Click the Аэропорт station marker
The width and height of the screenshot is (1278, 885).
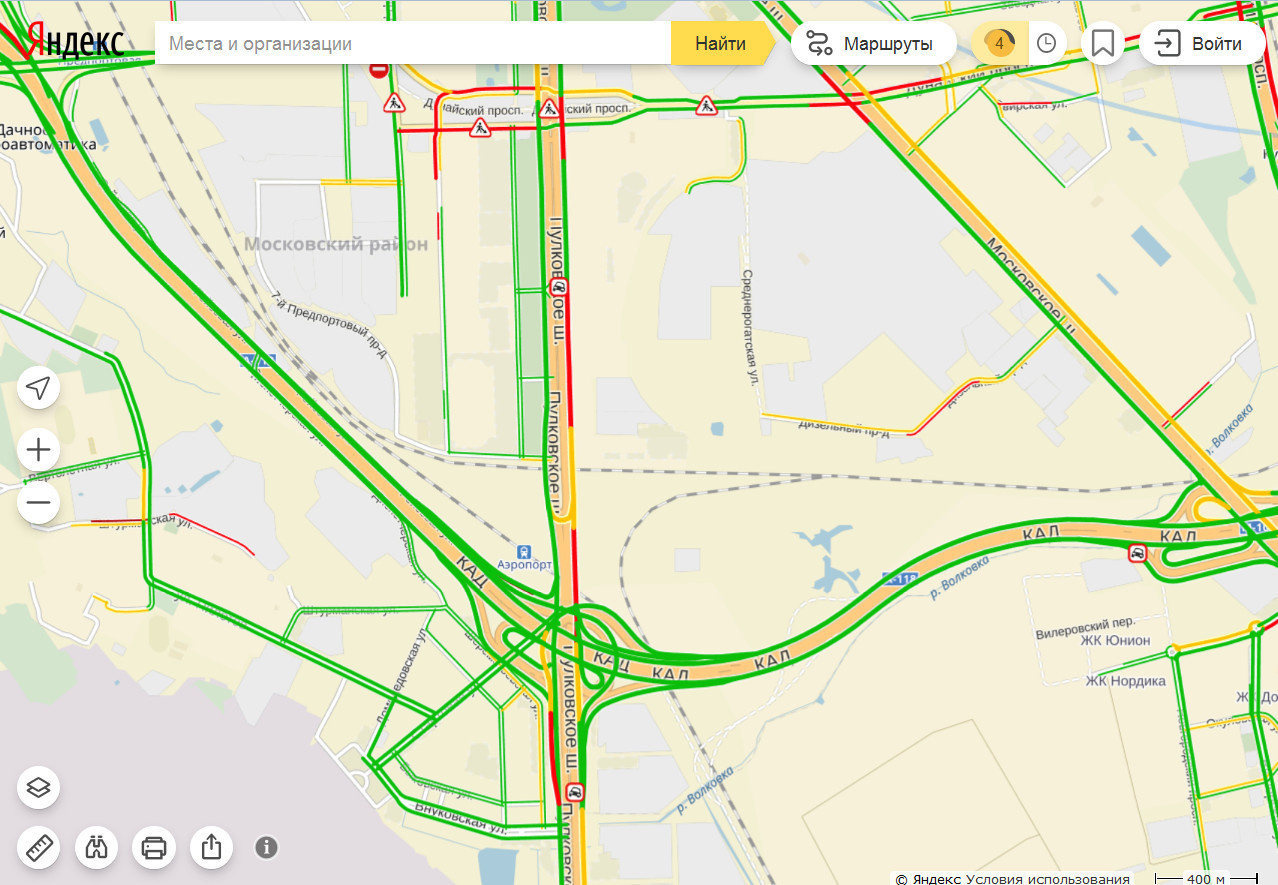523,552
